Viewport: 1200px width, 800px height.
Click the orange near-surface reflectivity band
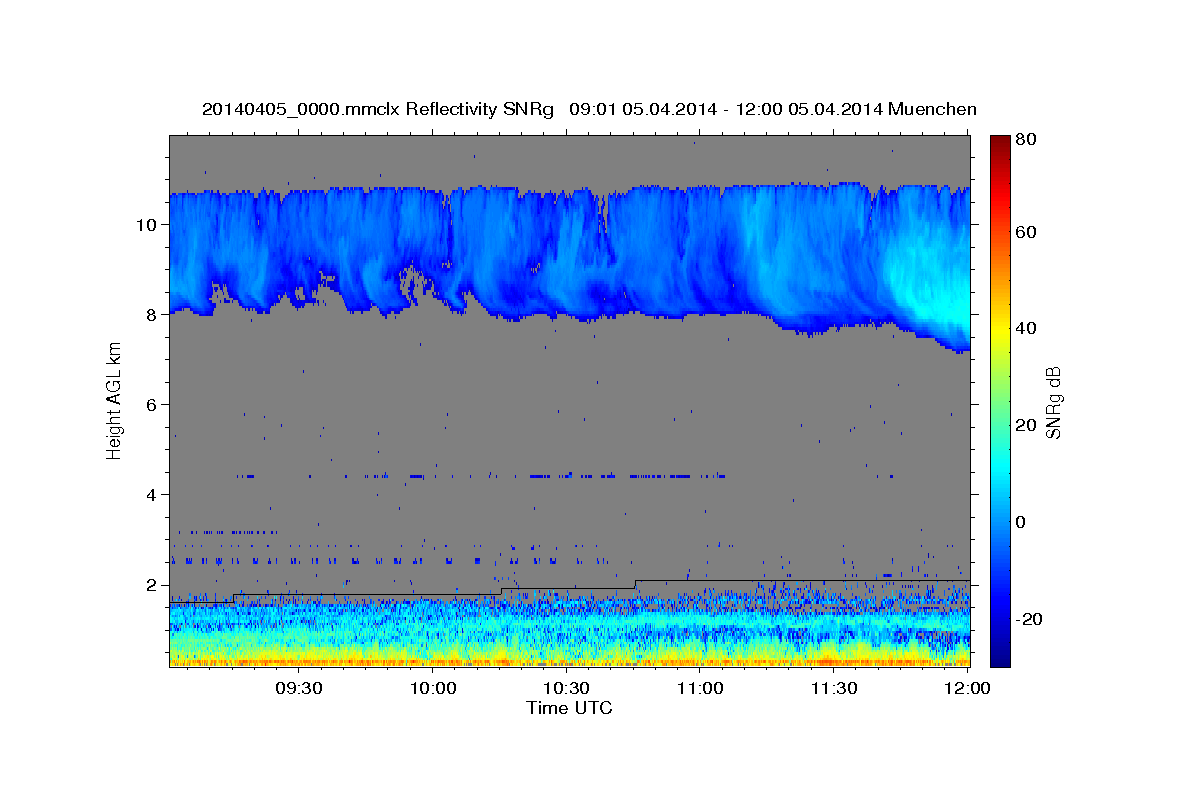tap(569, 661)
